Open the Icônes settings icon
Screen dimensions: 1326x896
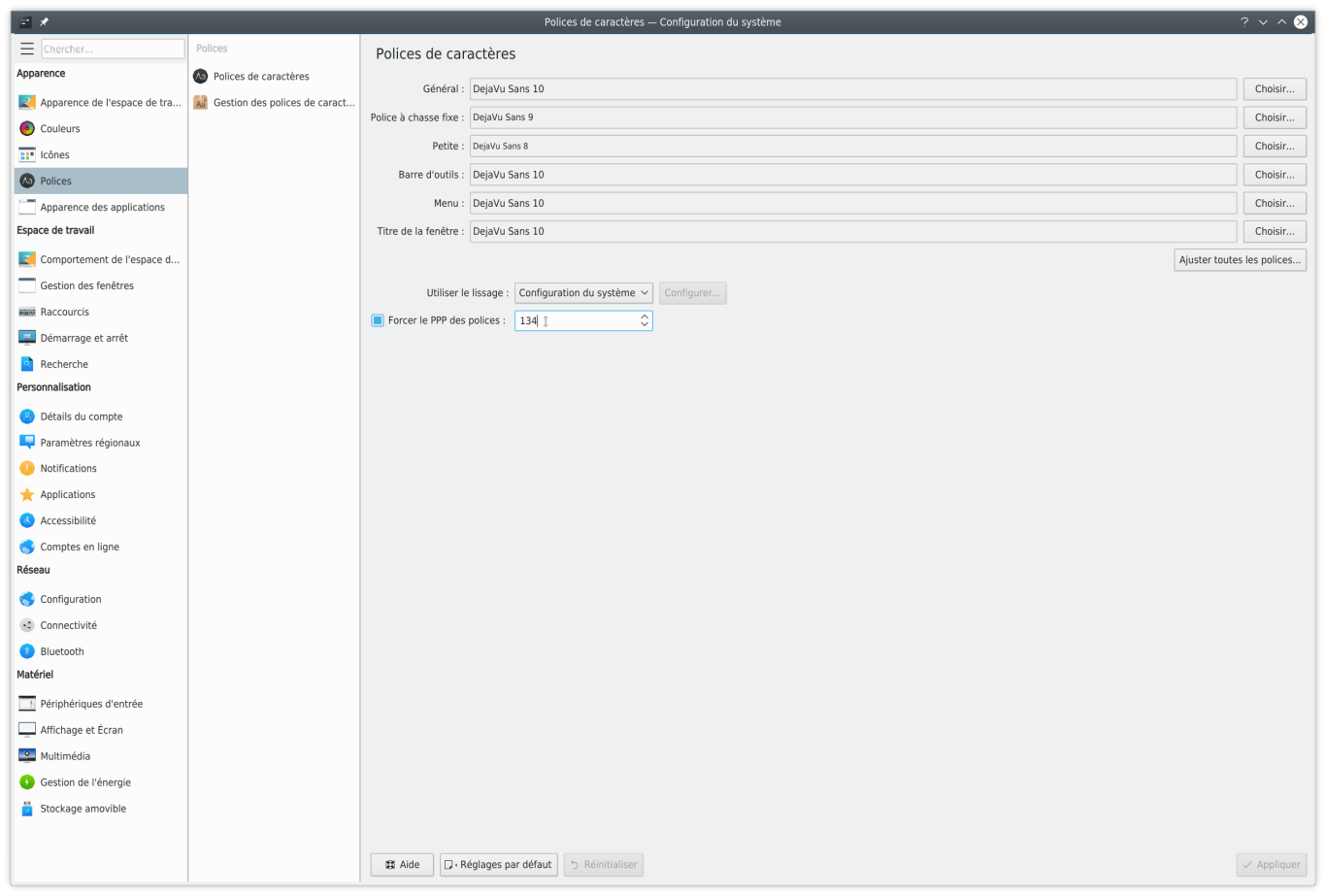coord(27,154)
